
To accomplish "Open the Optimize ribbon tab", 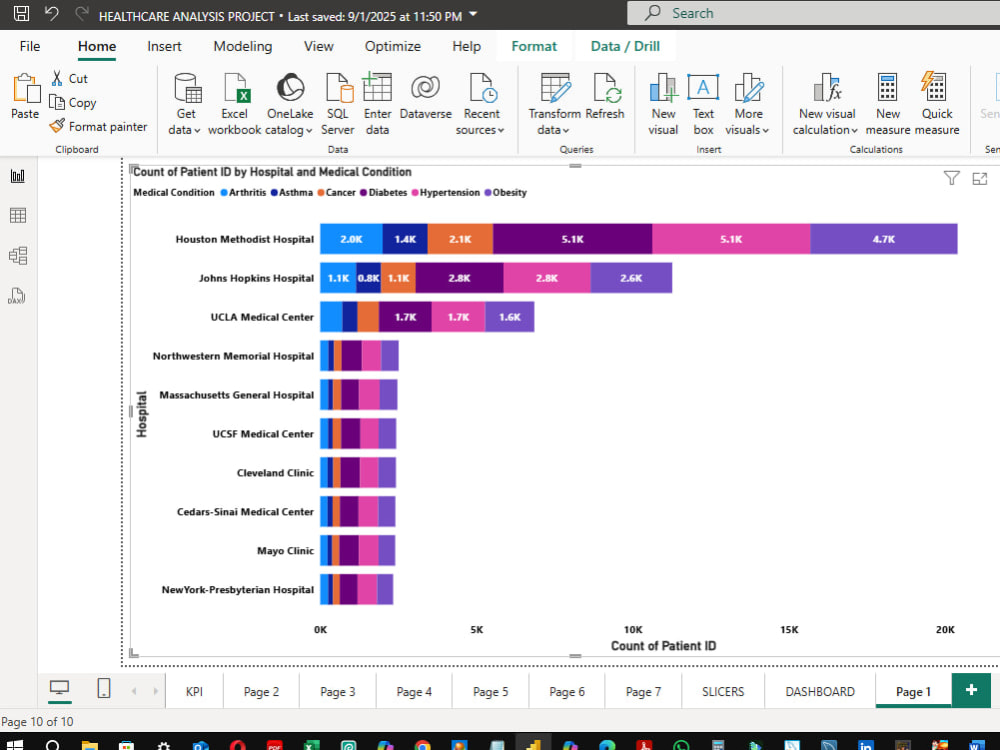I will [393, 46].
